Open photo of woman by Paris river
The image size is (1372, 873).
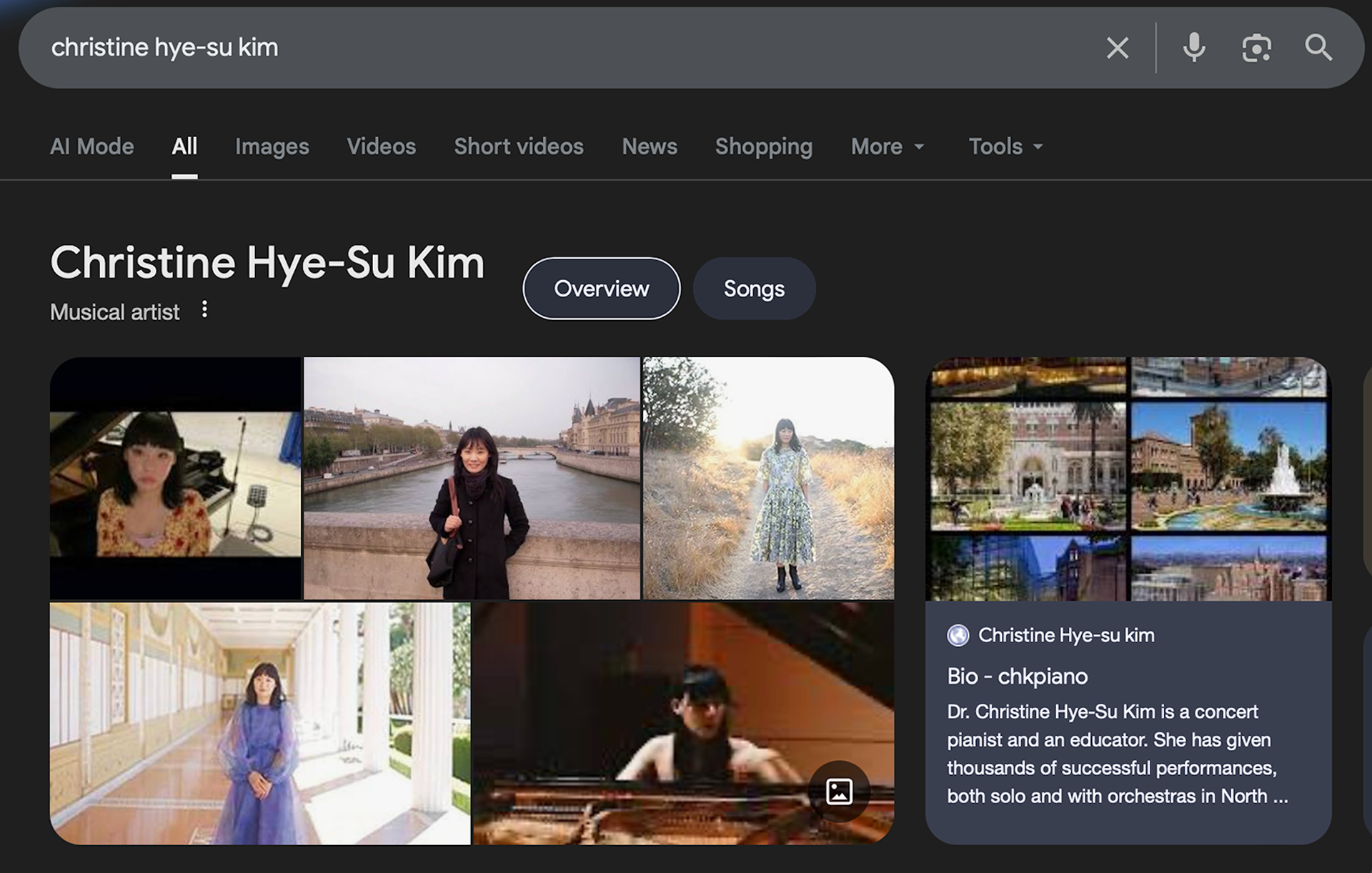(x=472, y=478)
